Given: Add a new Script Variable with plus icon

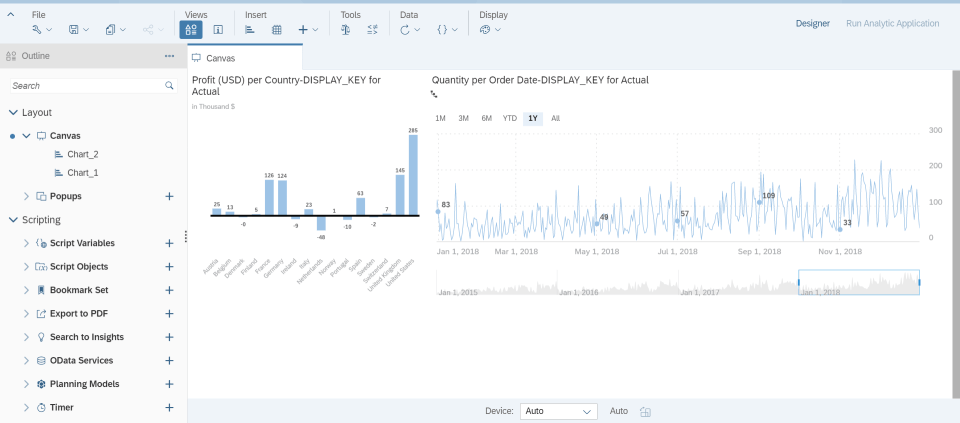Looking at the screenshot, I should (169, 243).
